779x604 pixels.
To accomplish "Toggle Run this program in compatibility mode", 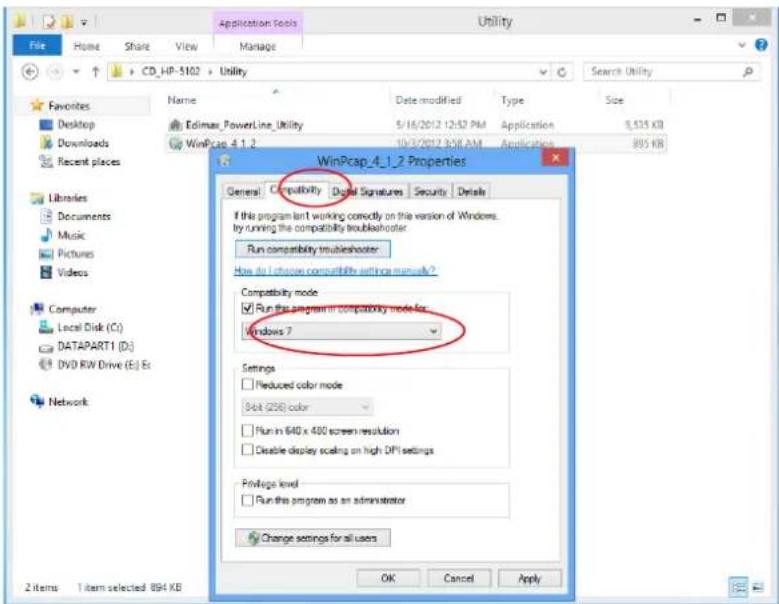I will 247,308.
